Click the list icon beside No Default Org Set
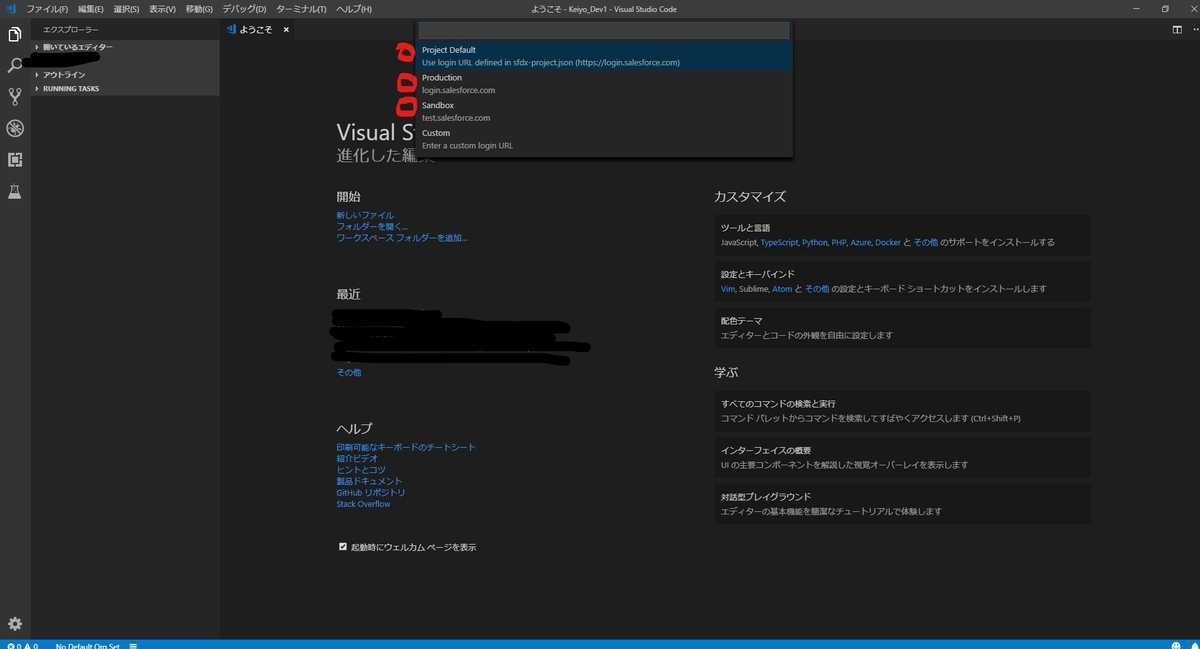This screenshot has width=1200, height=649. pyautogui.click(x=132, y=645)
